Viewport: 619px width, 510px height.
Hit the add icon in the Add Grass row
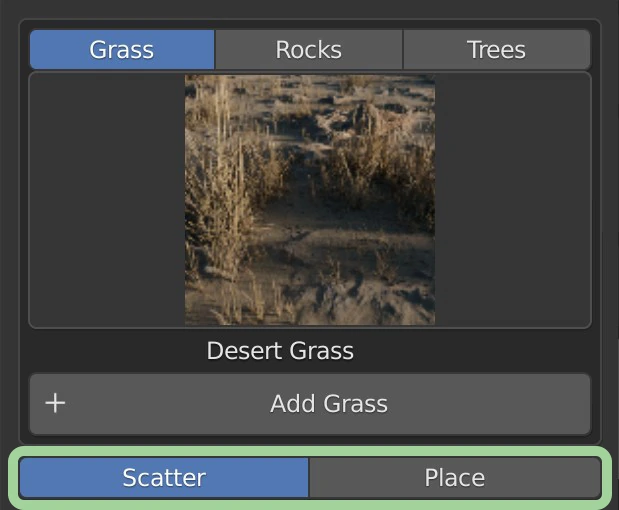56,404
